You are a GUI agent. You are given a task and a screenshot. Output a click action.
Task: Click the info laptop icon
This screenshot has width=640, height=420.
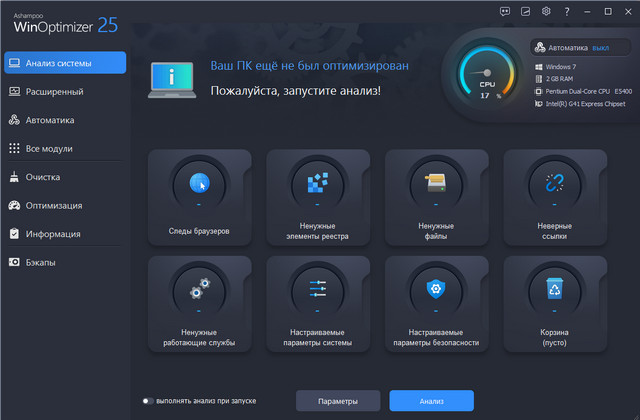[x=172, y=80]
